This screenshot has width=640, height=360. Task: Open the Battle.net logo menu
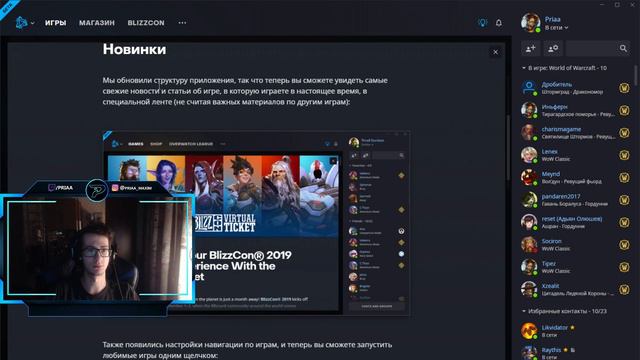pos(24,22)
